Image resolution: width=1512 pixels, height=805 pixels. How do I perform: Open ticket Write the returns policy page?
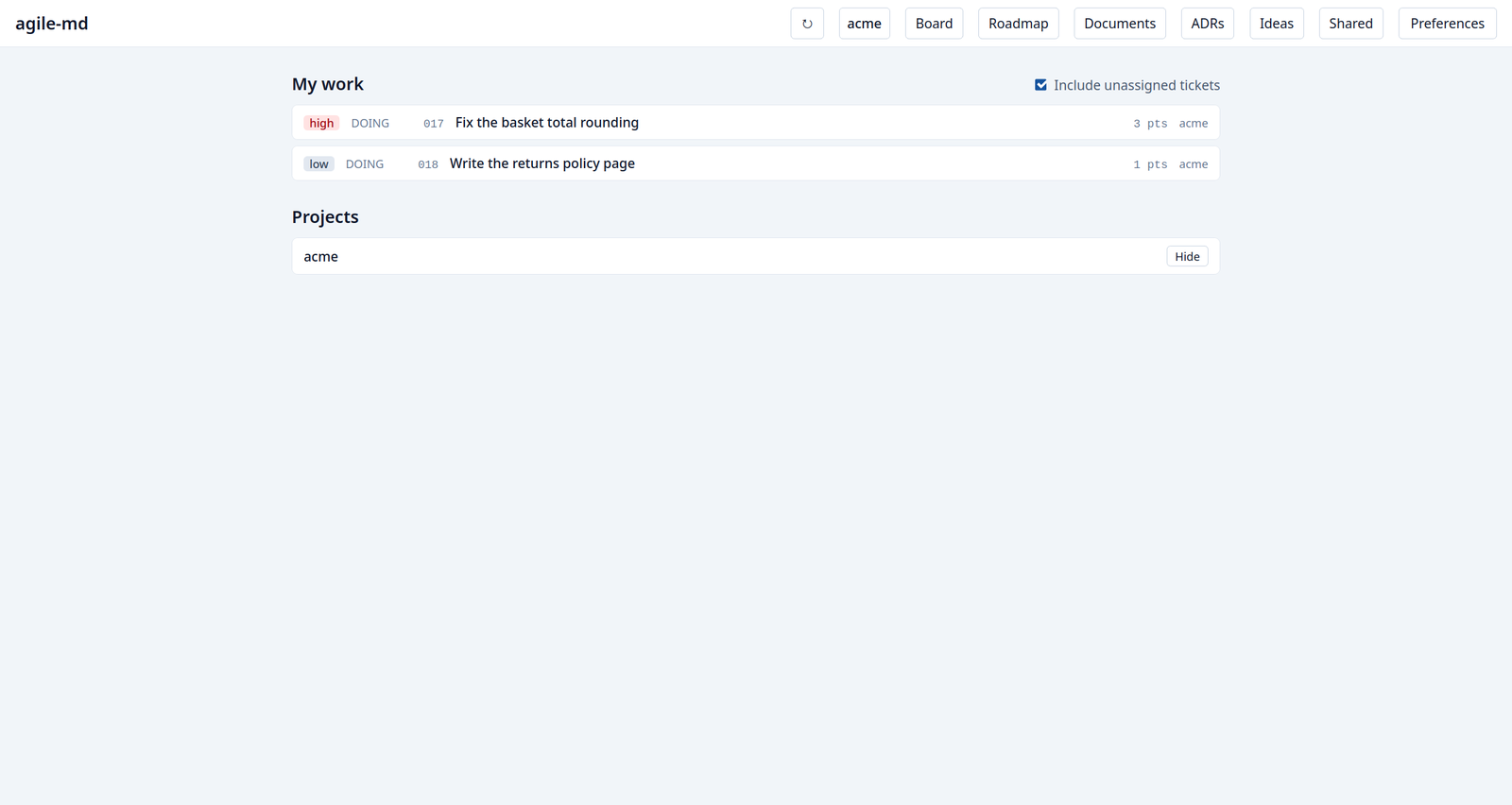point(542,163)
